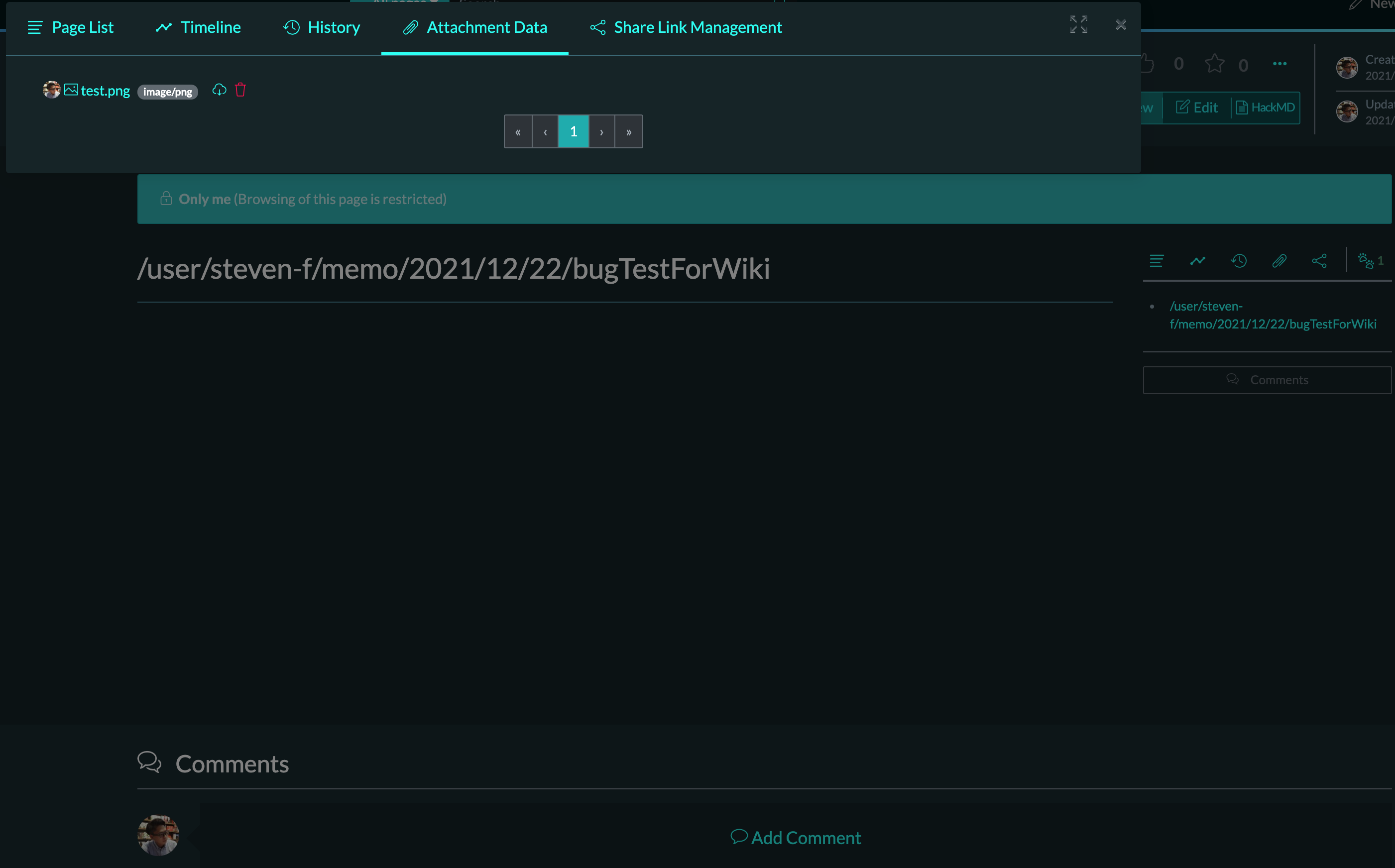The image size is (1395, 868).
Task: Like the page with thumbs-up icon
Action: pos(1147,64)
